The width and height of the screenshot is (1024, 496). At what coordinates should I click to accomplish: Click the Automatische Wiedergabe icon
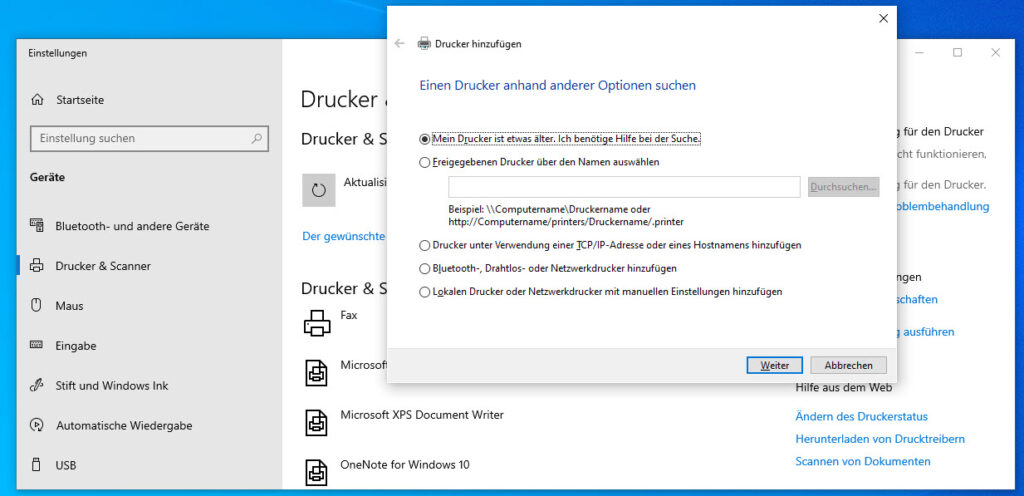37,426
